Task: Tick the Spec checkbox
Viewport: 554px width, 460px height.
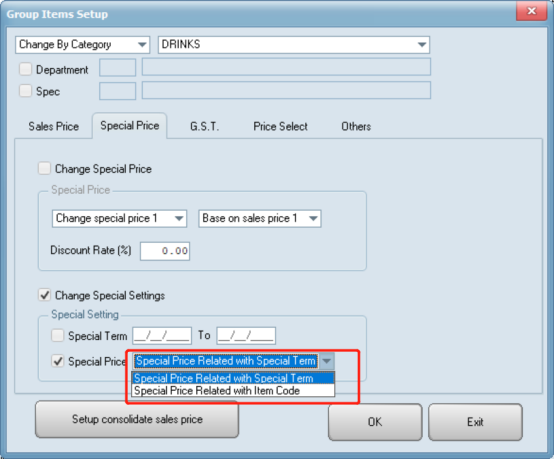Action: 25,91
